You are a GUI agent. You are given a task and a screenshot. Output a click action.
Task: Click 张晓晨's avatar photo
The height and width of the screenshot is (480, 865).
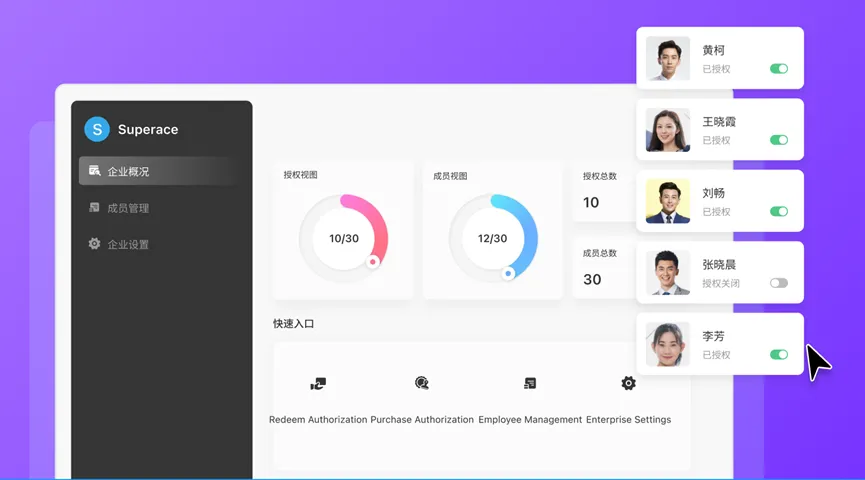[668, 273]
